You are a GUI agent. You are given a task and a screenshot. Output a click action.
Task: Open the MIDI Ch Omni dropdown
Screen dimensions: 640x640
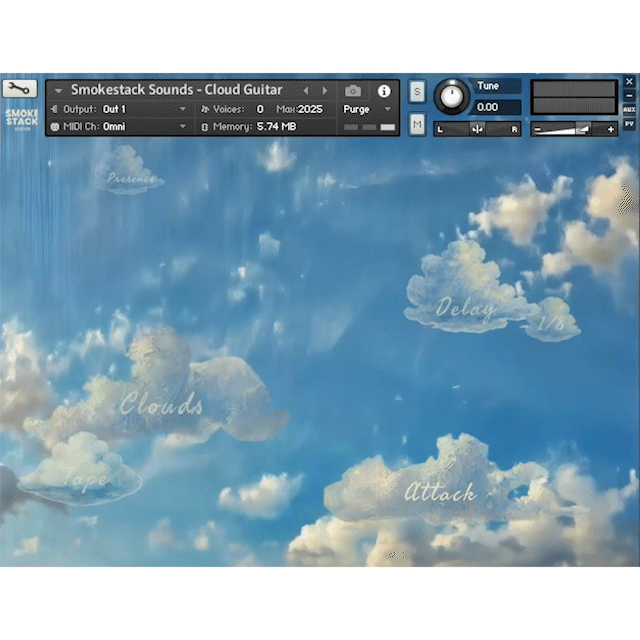pos(145,127)
